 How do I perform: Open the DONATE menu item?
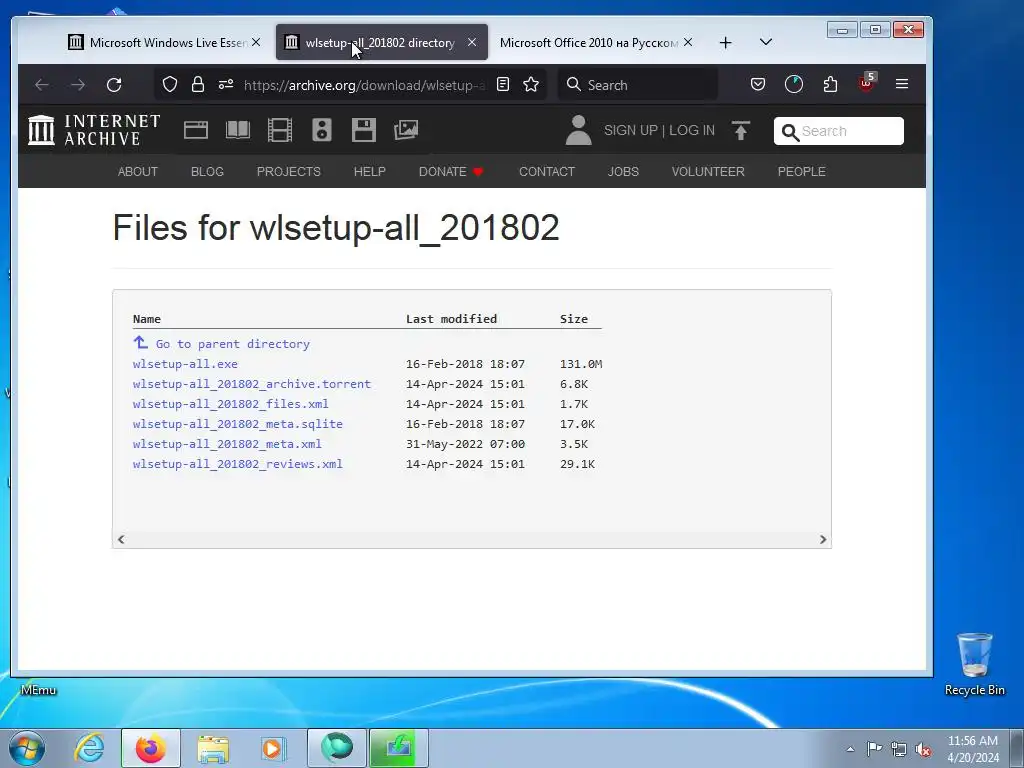(451, 171)
